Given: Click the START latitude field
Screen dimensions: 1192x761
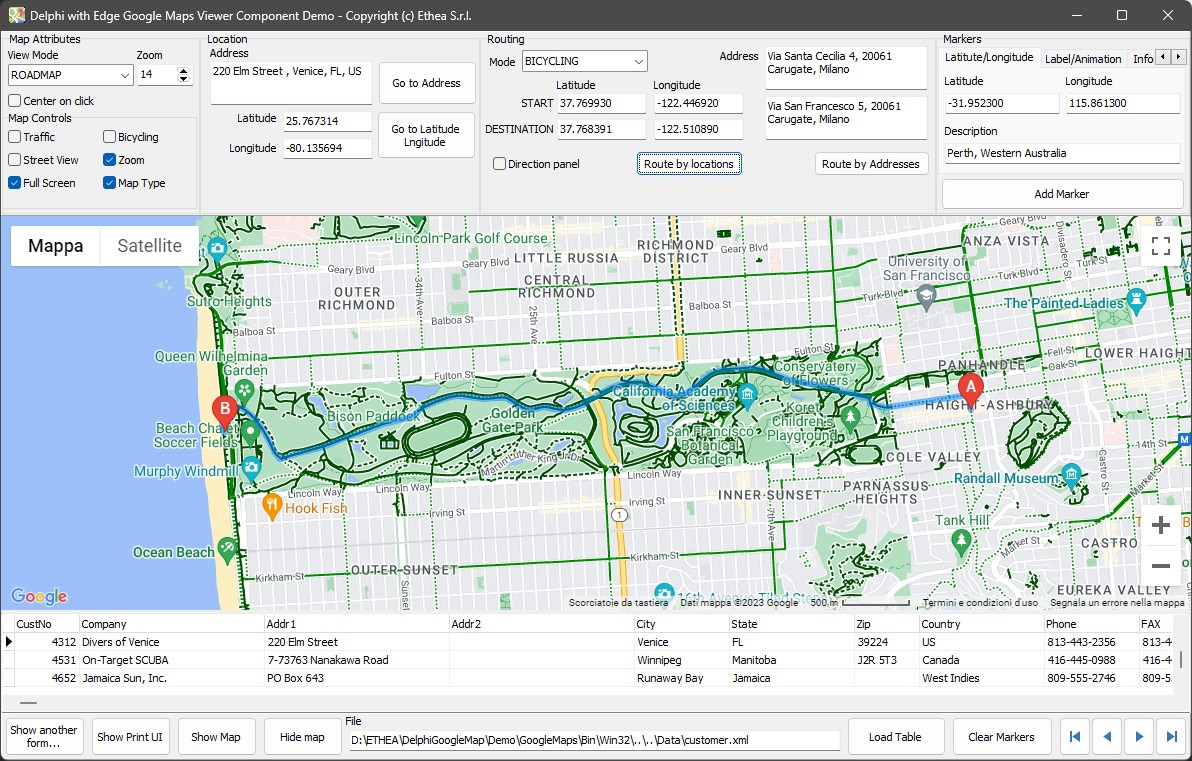Looking at the screenshot, I should [x=601, y=103].
